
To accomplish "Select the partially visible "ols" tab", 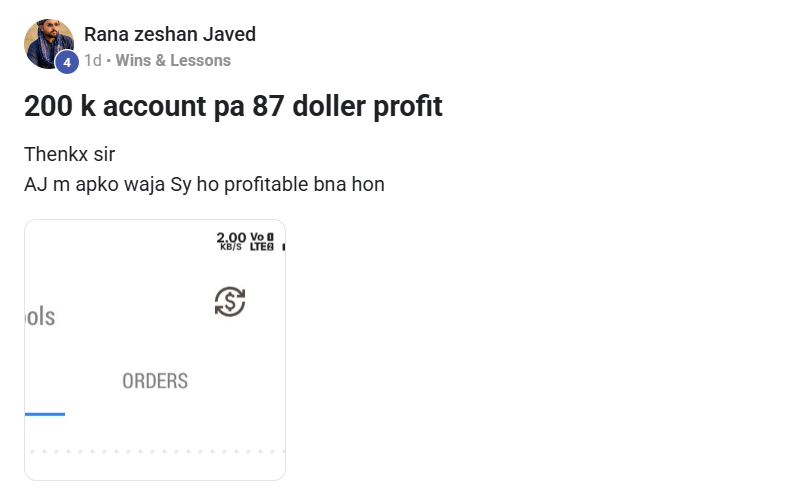I will [40, 318].
